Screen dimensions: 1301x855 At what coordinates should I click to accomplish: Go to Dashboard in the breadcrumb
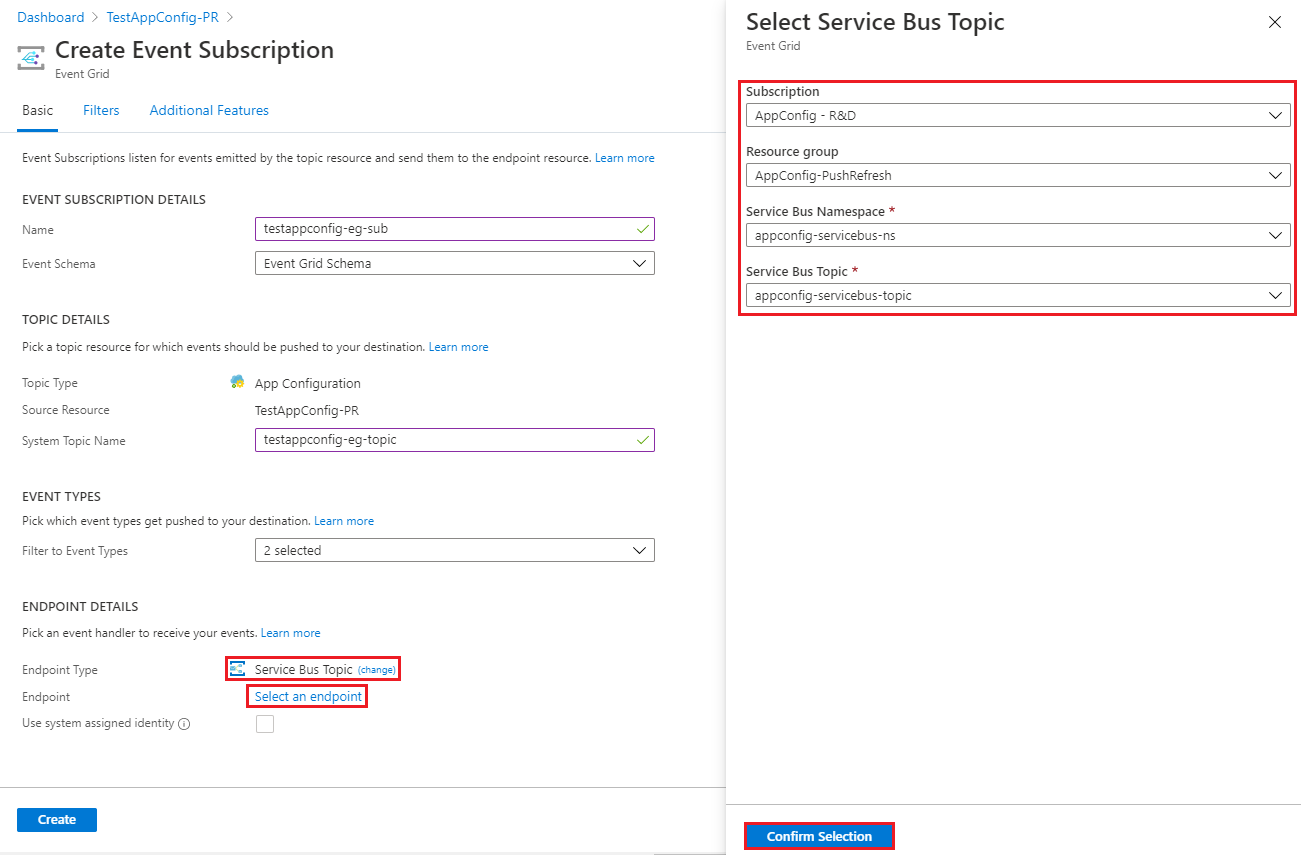(x=51, y=17)
